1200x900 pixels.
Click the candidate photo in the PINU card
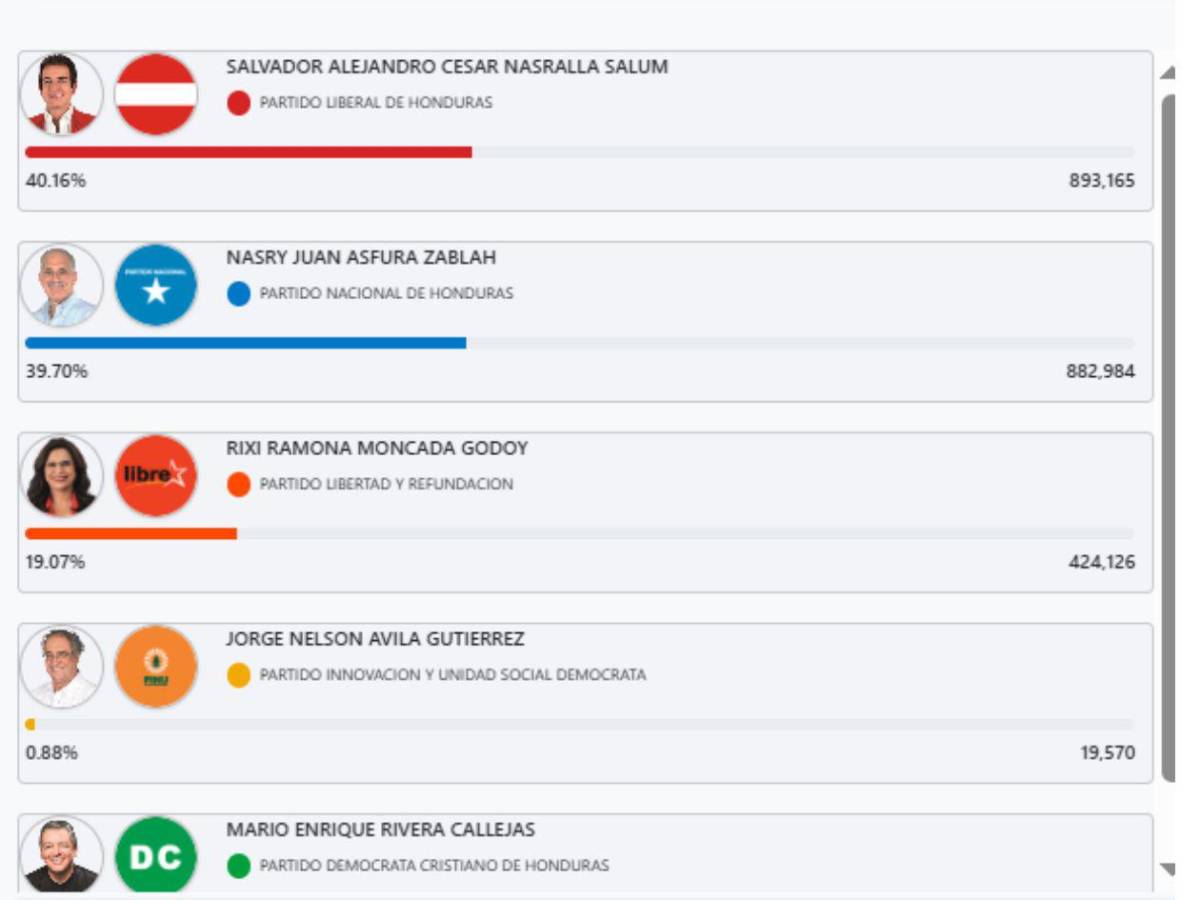point(62,666)
